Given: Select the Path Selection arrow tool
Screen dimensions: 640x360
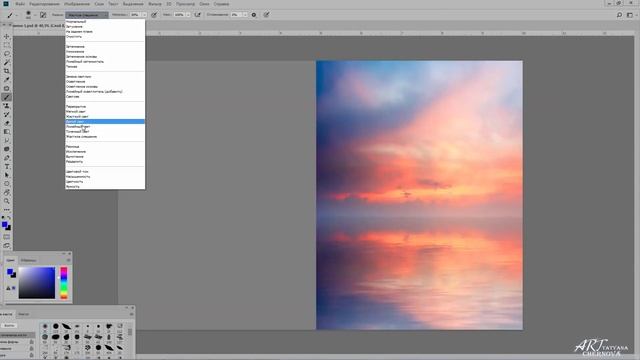Looking at the screenshot, I should 7,175.
